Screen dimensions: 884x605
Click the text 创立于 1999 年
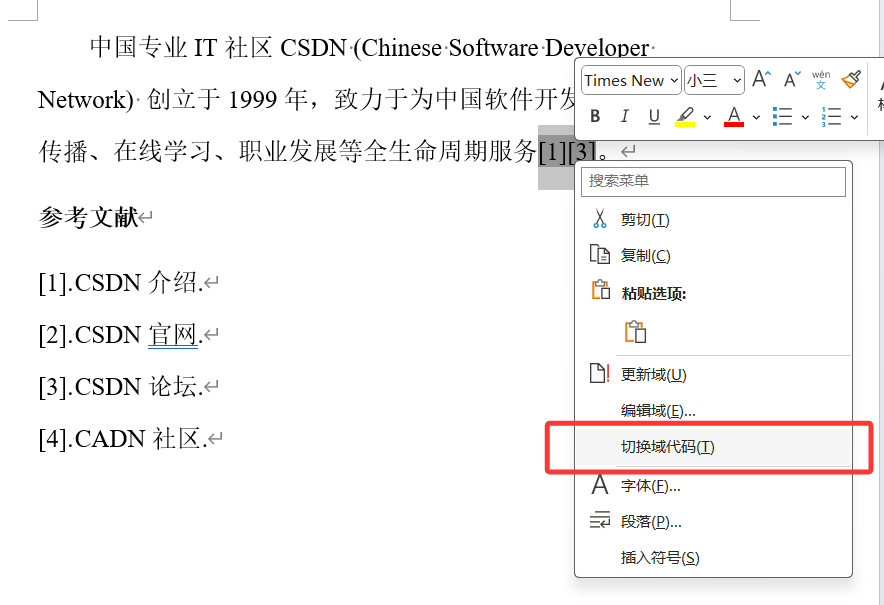click(x=227, y=100)
